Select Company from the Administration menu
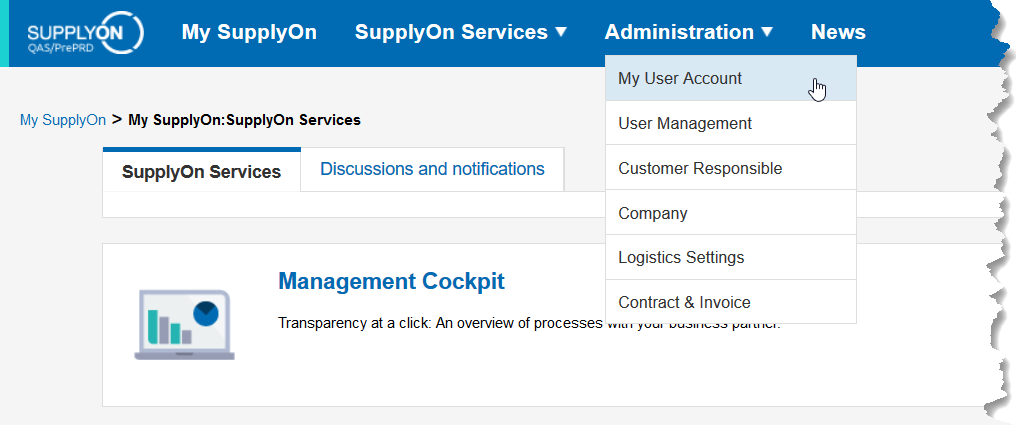The height and width of the screenshot is (425, 1016). [x=731, y=213]
